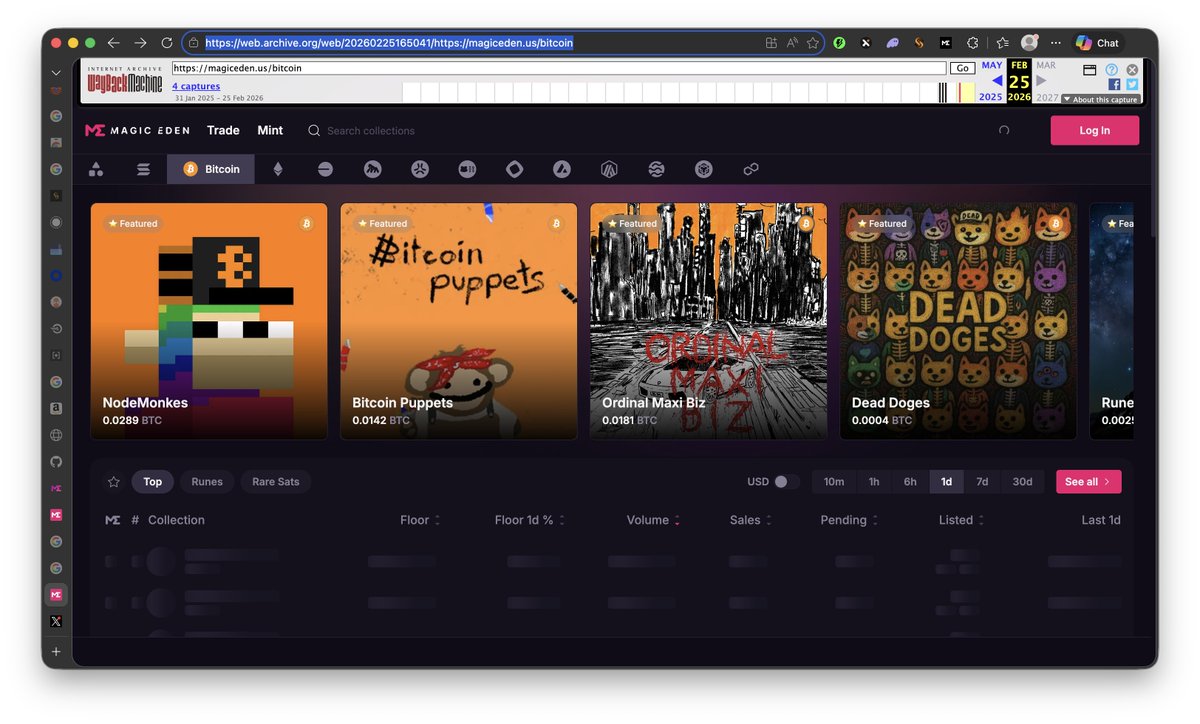This screenshot has width=1200, height=724.
Task: Click the Wayback URL input field
Action: click(559, 68)
